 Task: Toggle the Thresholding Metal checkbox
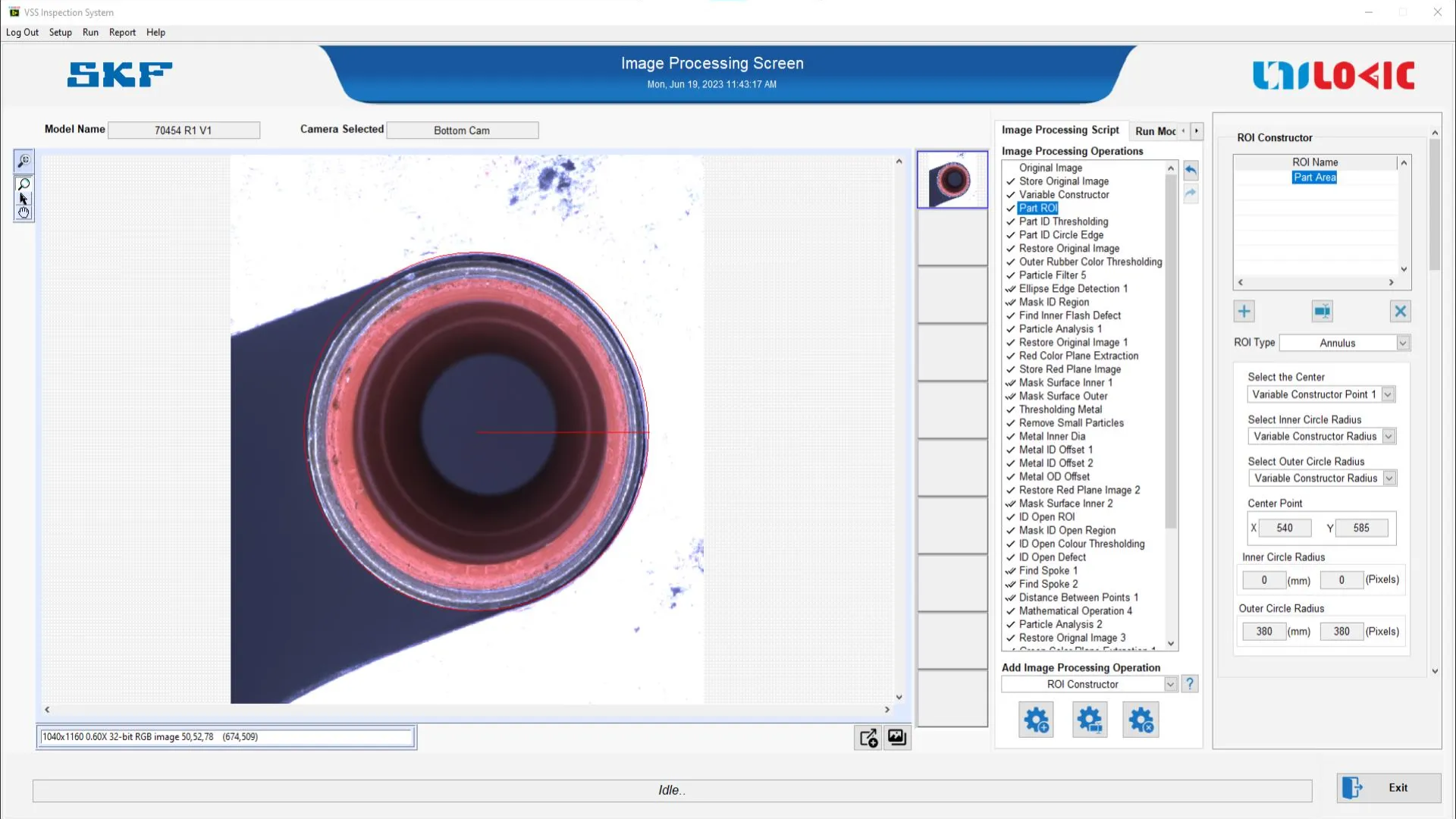pyautogui.click(x=1010, y=409)
